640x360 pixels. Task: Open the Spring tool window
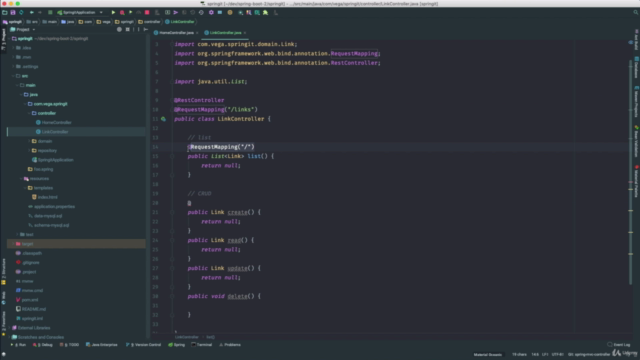pyautogui.click(x=177, y=345)
